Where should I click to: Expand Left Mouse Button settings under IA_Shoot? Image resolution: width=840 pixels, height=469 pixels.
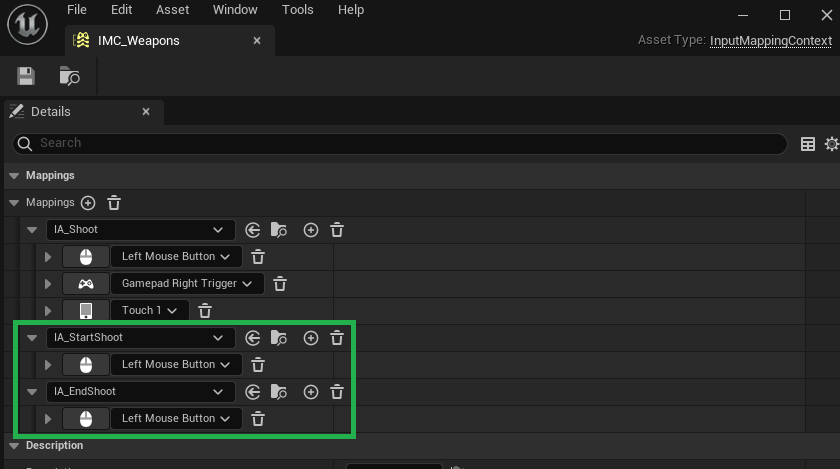[x=48, y=257]
